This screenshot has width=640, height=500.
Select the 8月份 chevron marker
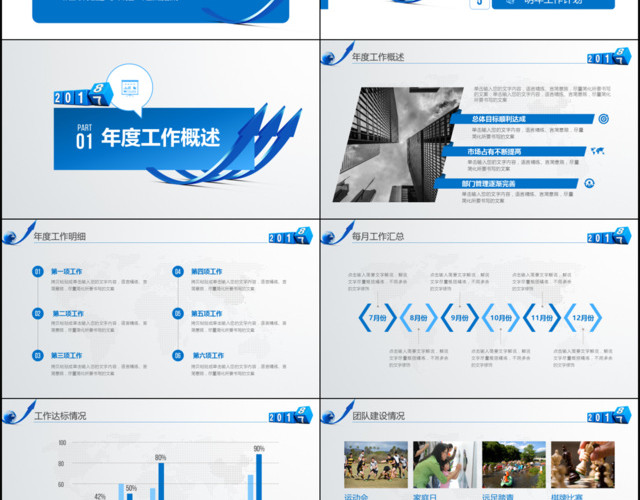coord(418,318)
